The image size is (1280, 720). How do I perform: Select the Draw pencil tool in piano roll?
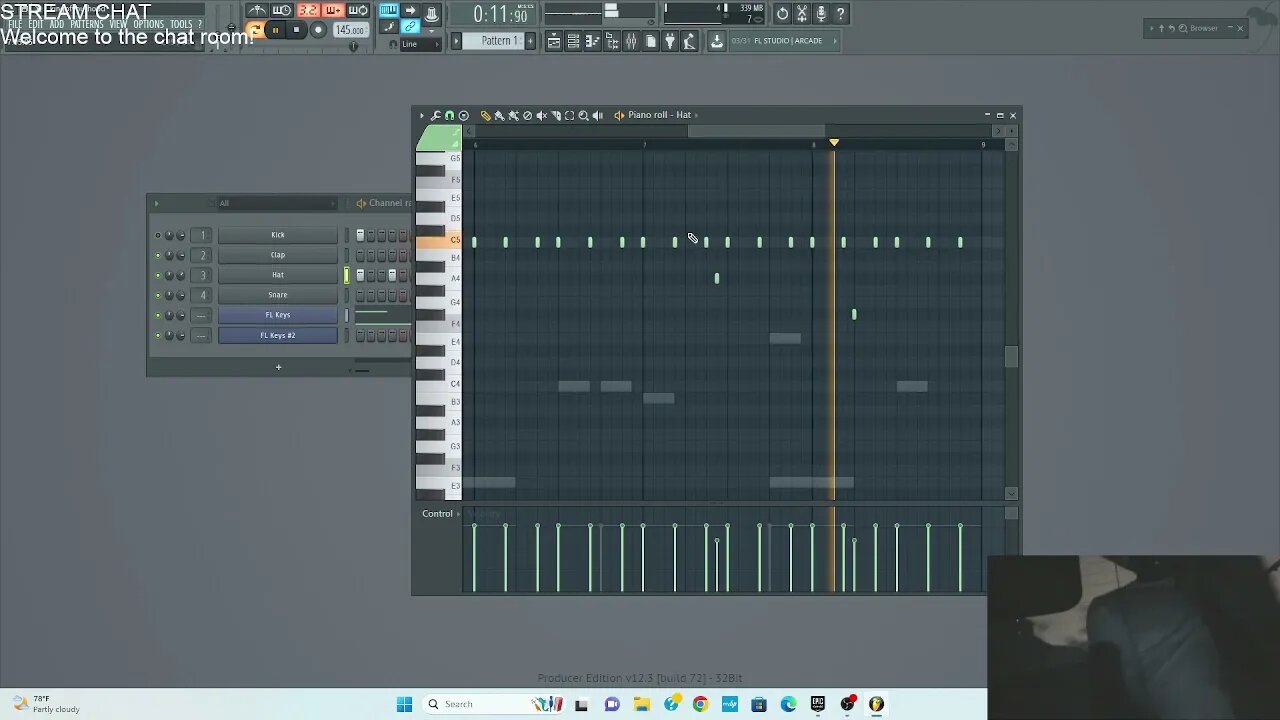tap(486, 115)
